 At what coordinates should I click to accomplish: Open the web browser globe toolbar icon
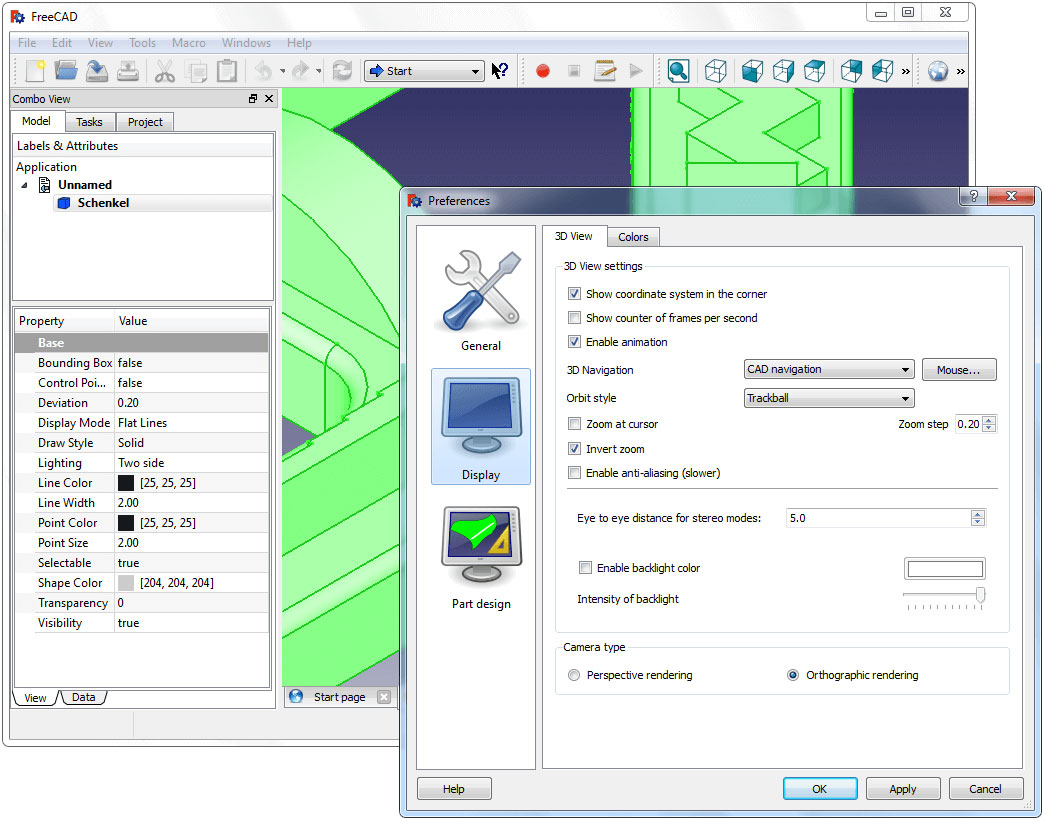click(x=938, y=71)
